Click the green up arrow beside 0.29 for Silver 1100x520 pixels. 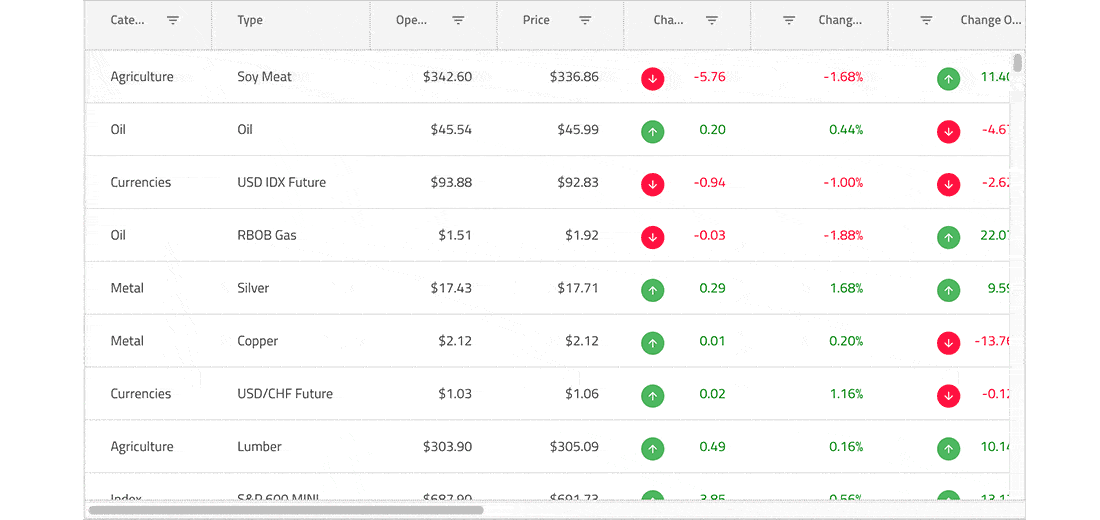click(652, 289)
